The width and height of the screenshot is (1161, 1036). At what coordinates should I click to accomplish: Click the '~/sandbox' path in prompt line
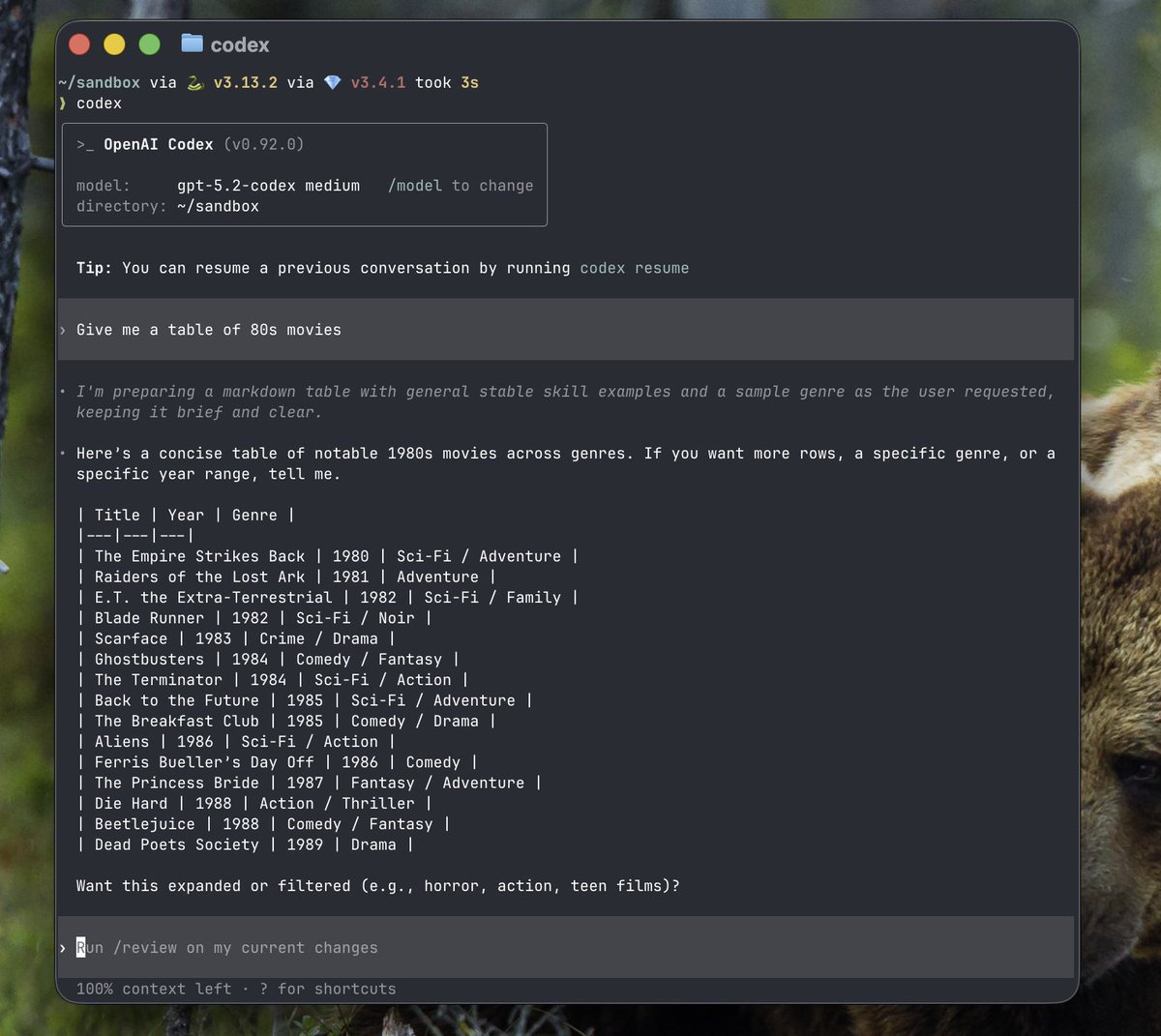pos(99,83)
